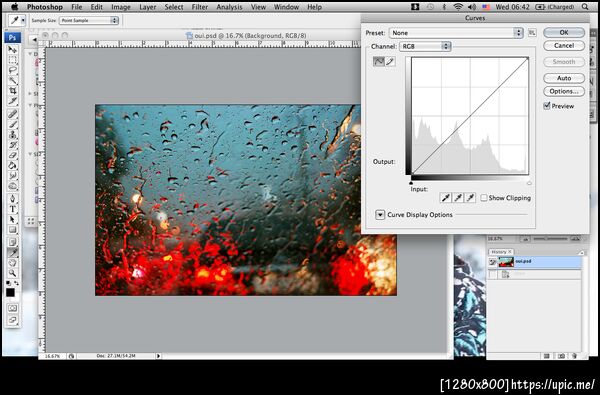This screenshot has height=395, width=600.
Task: Select the Slice tool
Action: (x=12, y=101)
